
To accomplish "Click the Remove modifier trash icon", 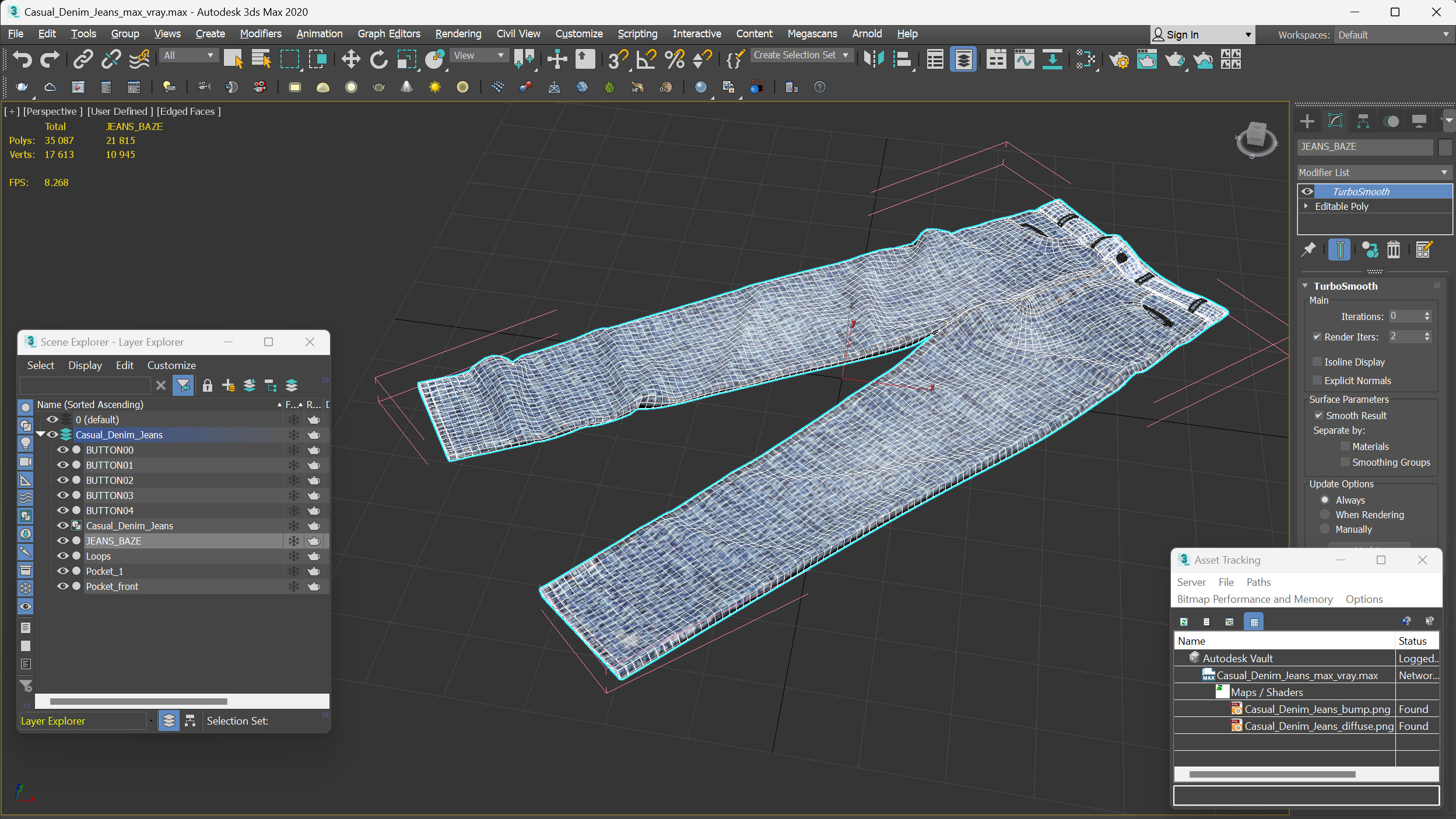I will (1393, 250).
